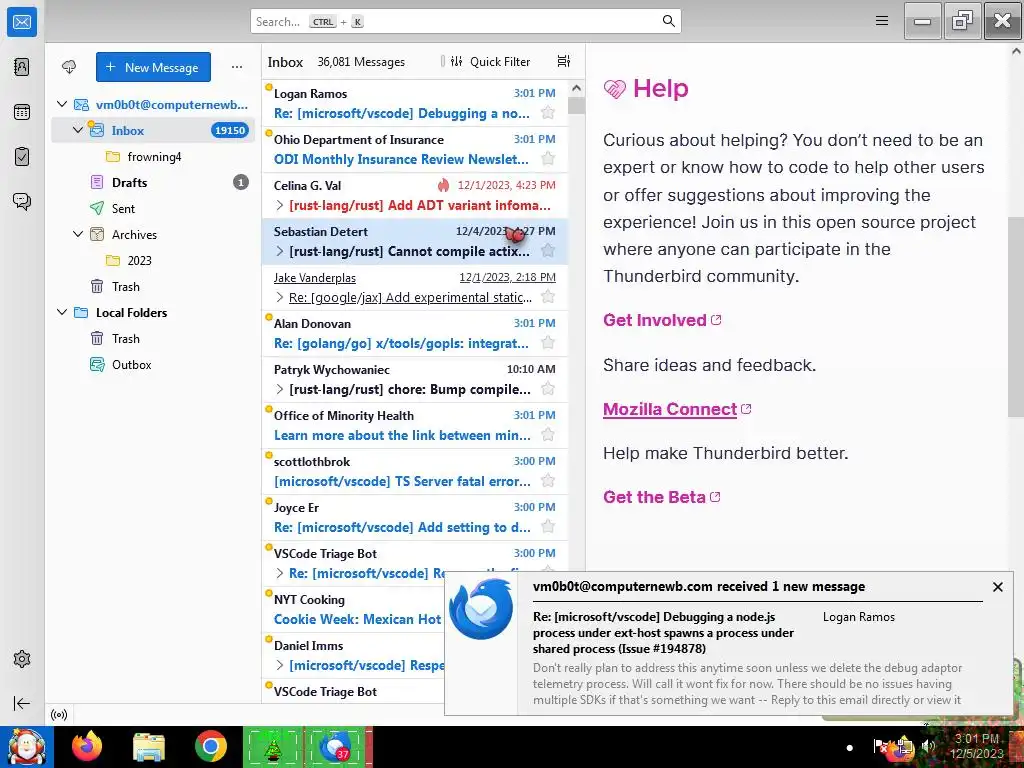
Task: Click the online status indicator
Action: (x=59, y=714)
